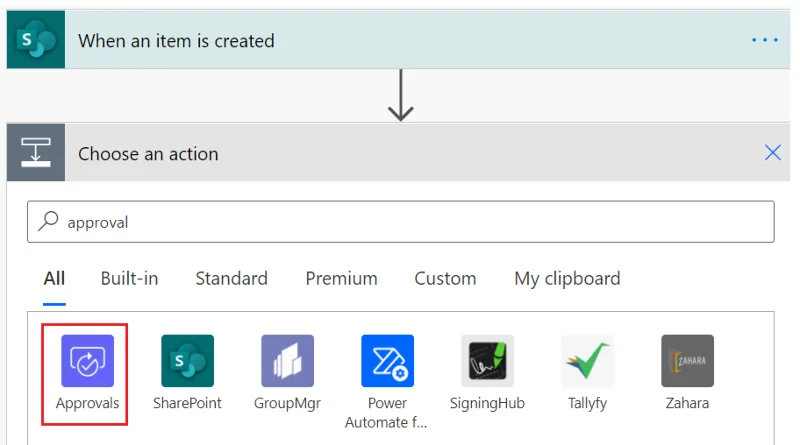
Task: Choose the Tallyfy connector icon
Action: [587, 361]
